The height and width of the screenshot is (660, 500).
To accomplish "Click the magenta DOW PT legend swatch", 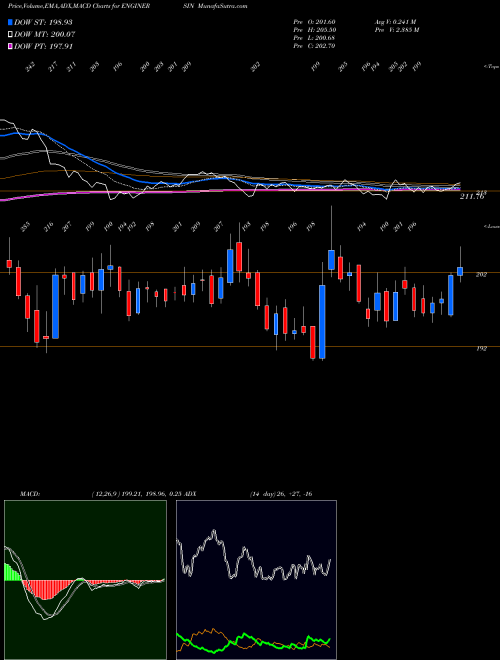I will pyautogui.click(x=10, y=46).
